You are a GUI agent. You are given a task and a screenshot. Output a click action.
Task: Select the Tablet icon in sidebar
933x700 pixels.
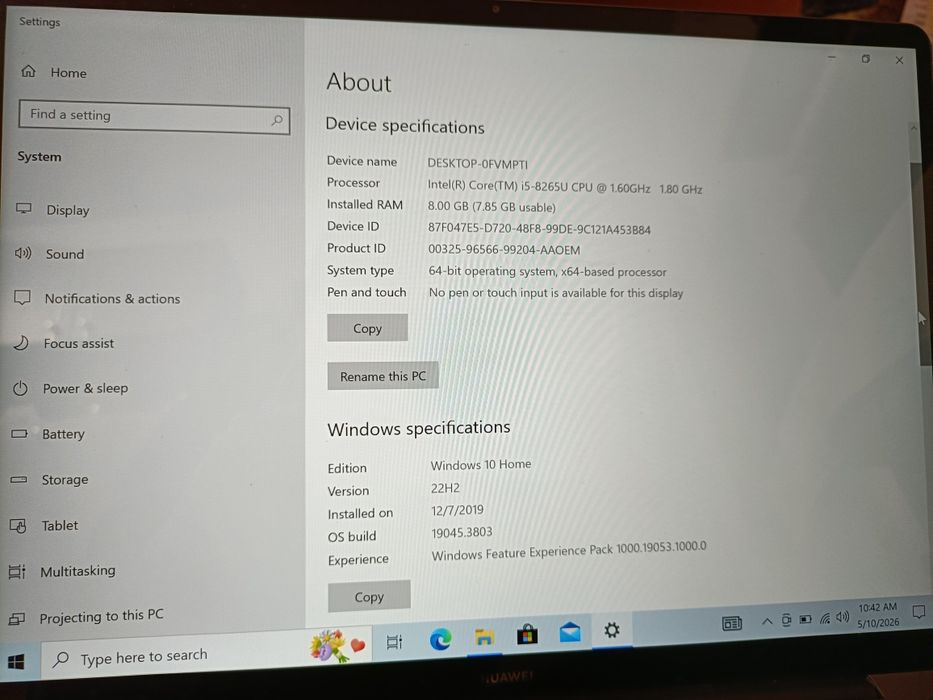click(18, 526)
